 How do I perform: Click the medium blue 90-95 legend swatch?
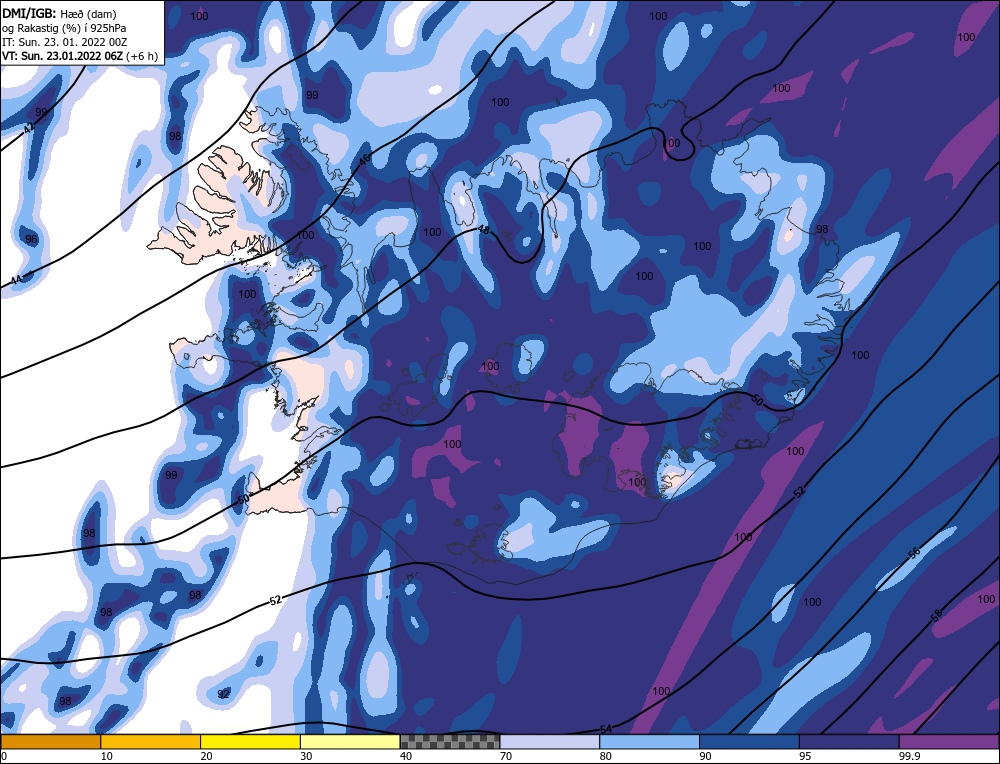[x=749, y=742]
